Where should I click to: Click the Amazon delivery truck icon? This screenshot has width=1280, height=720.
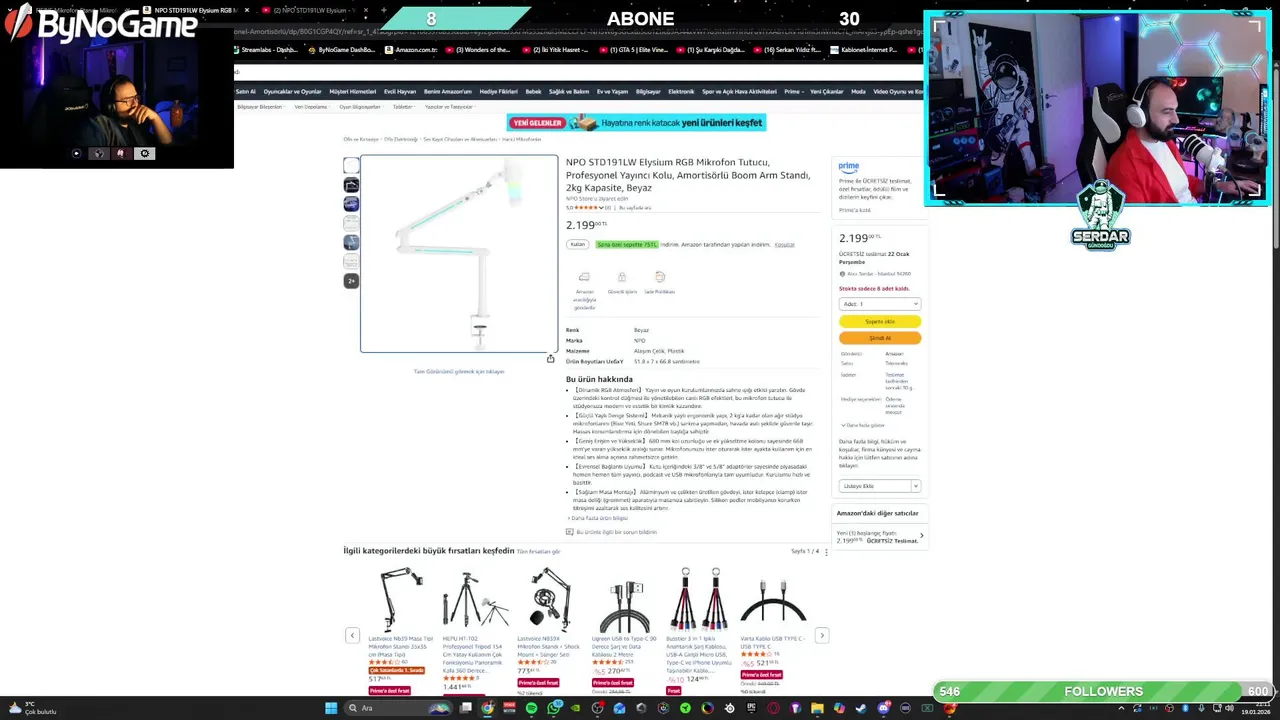584,277
